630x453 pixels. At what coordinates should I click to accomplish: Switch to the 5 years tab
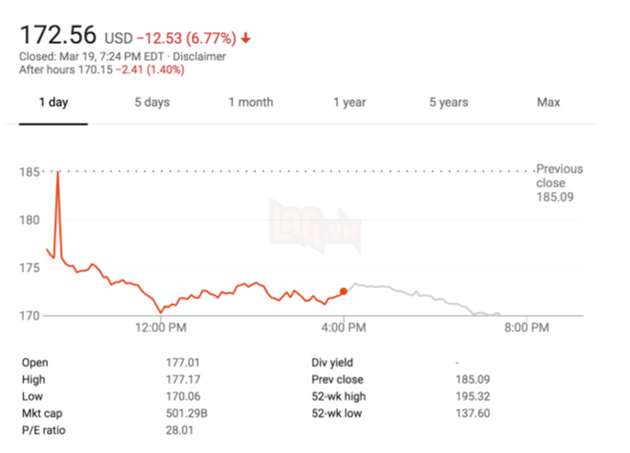coord(448,102)
